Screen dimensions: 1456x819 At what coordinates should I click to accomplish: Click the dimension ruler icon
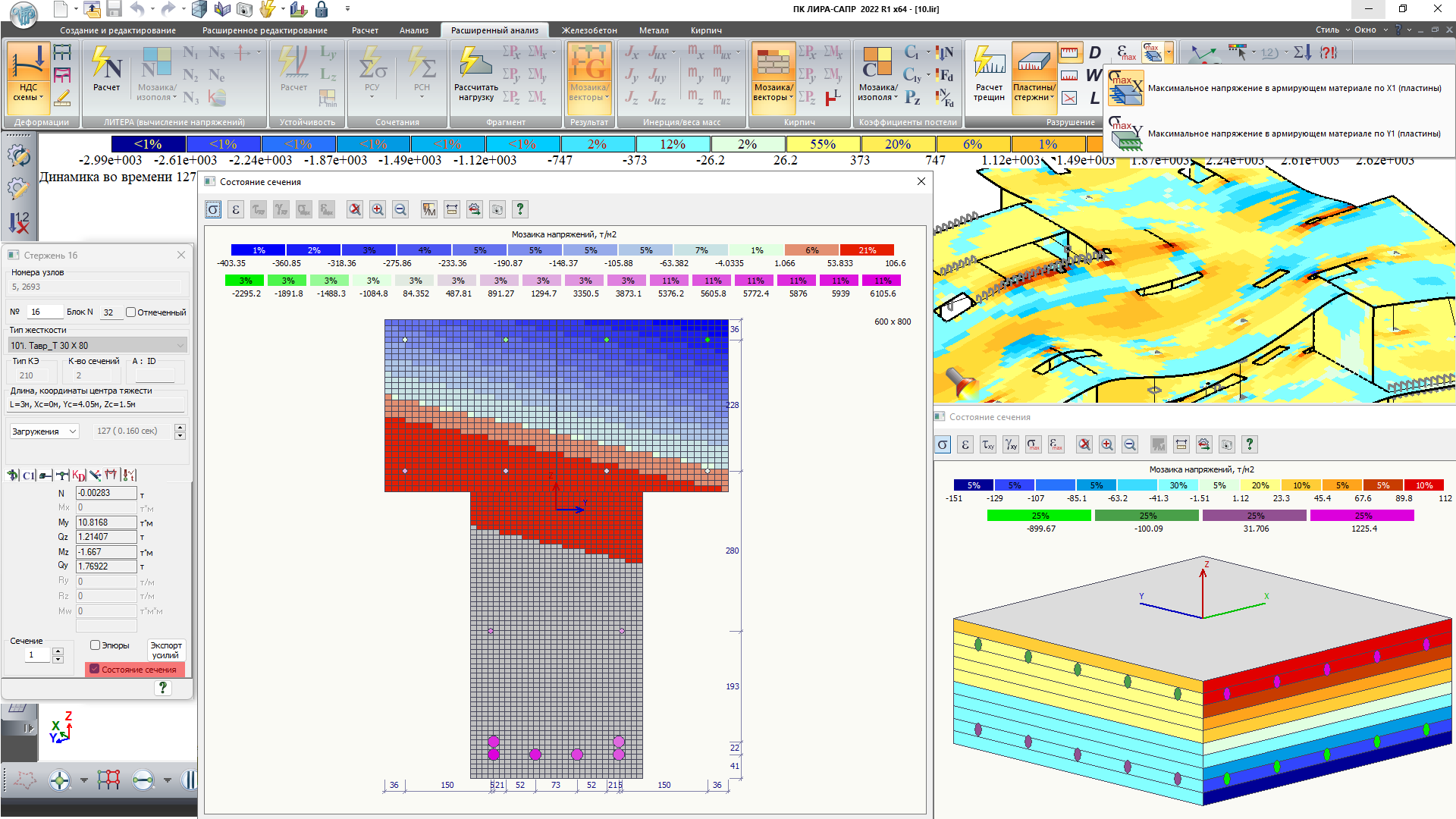tap(452, 209)
